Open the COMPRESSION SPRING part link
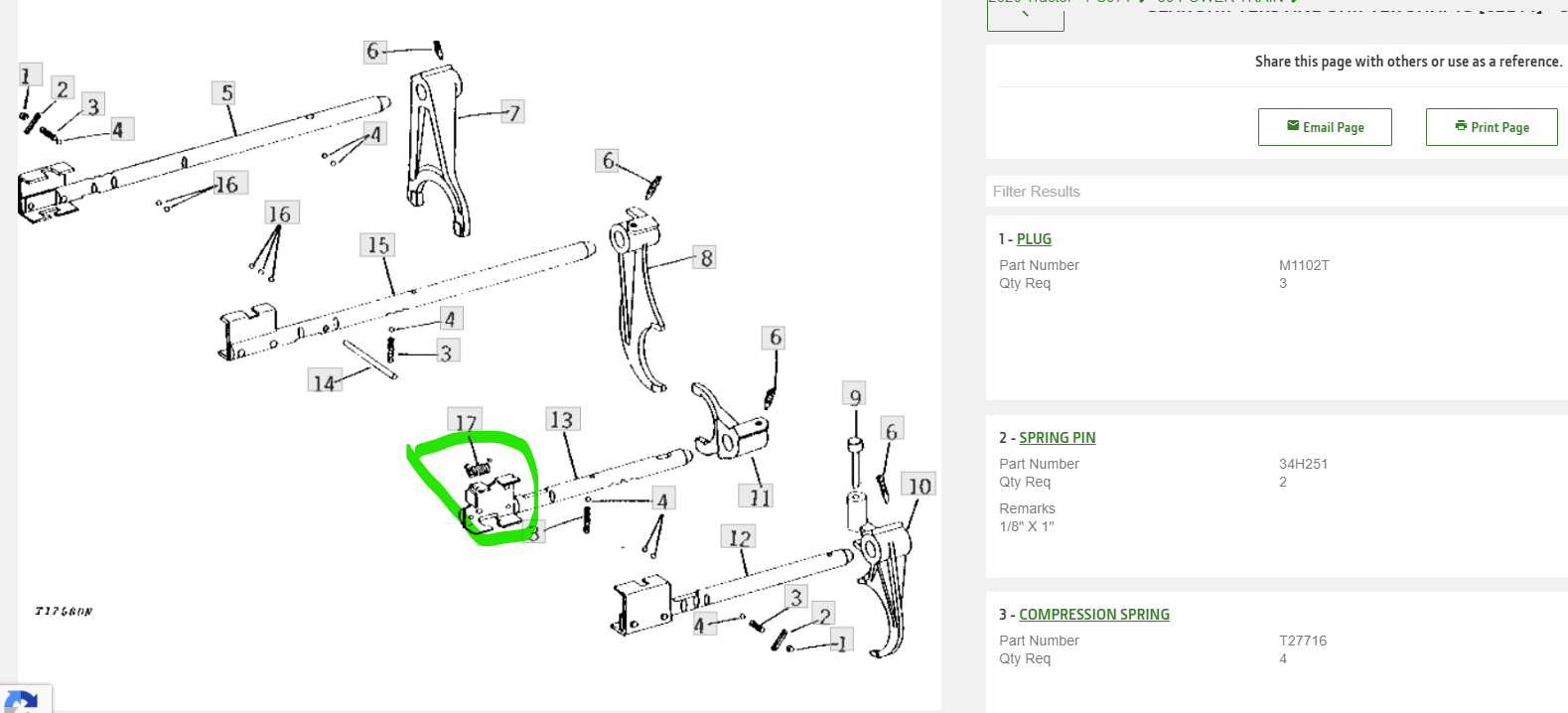Viewport: 1568px width, 713px height. click(x=1094, y=615)
